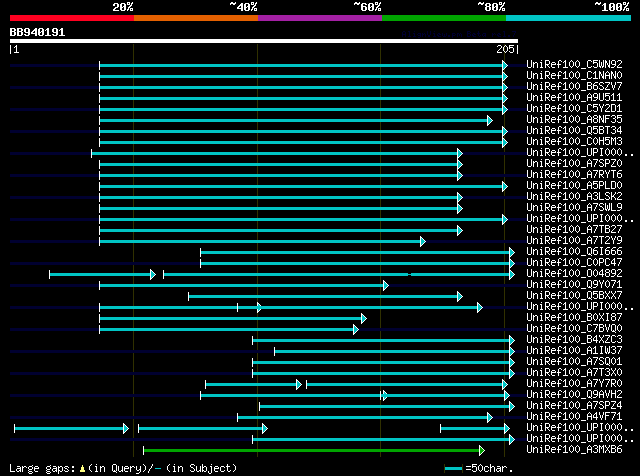Click the cyan ~100% identity legend segment
640x476 pixels.
point(569,18)
